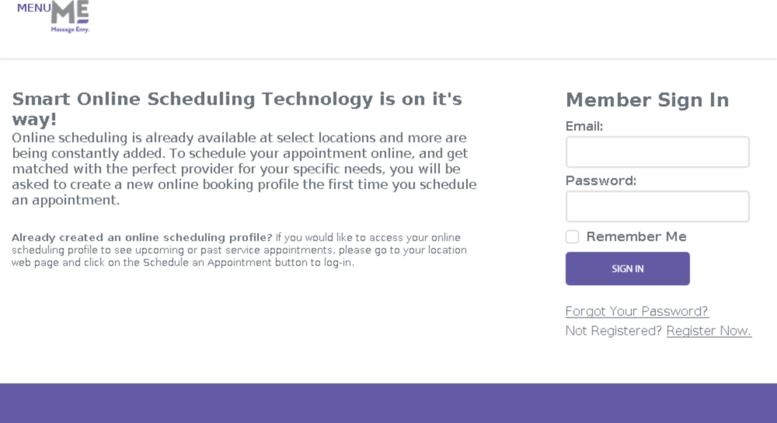The image size is (777, 423).
Task: Click the small 'Massage Envy' text under the logo
Action: coord(70,30)
